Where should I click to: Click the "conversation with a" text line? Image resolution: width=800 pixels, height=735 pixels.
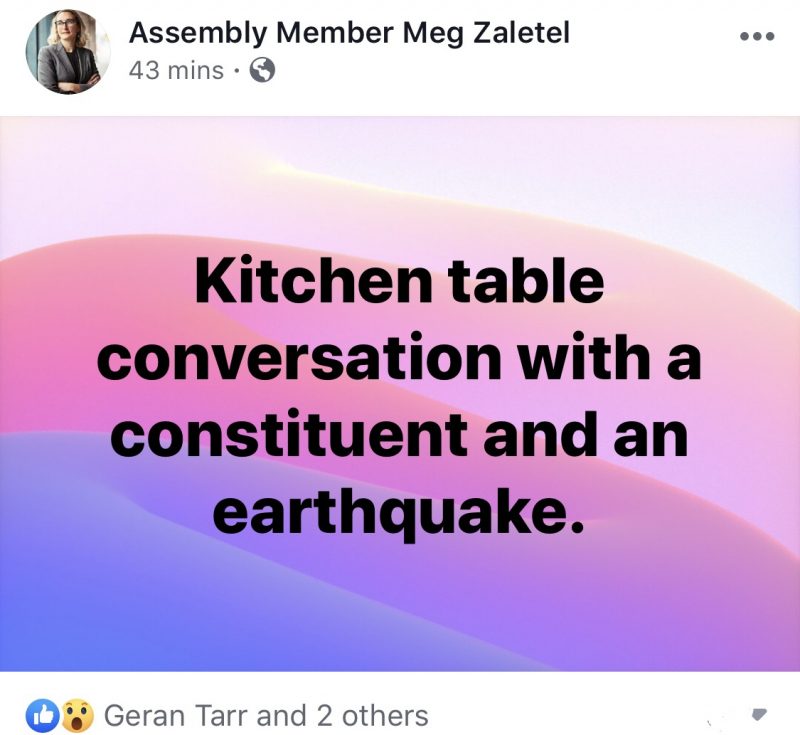[399, 357]
